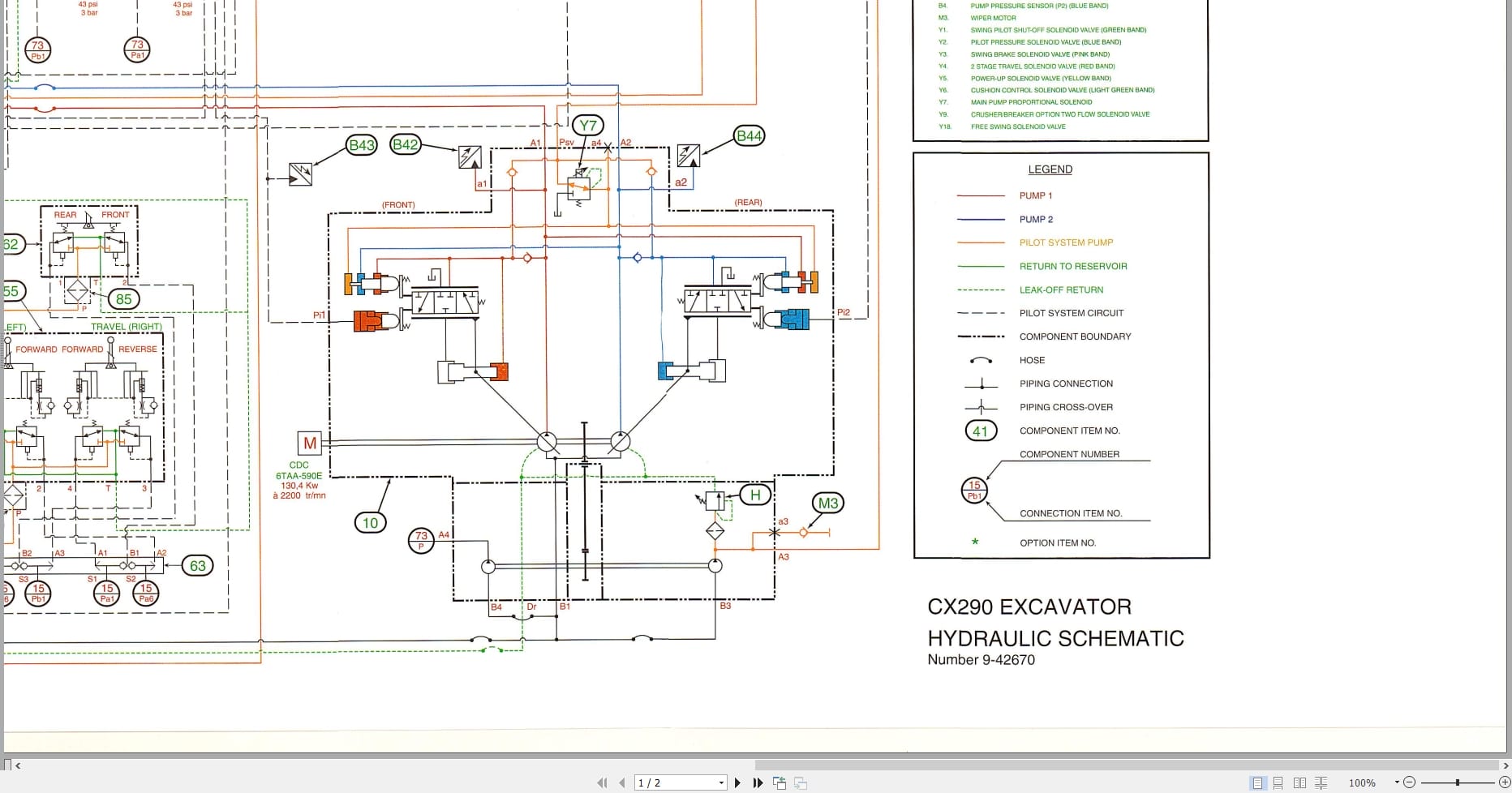This screenshot has width=1512, height=793.
Task: Zoom out using the minus icon
Action: click(1410, 782)
